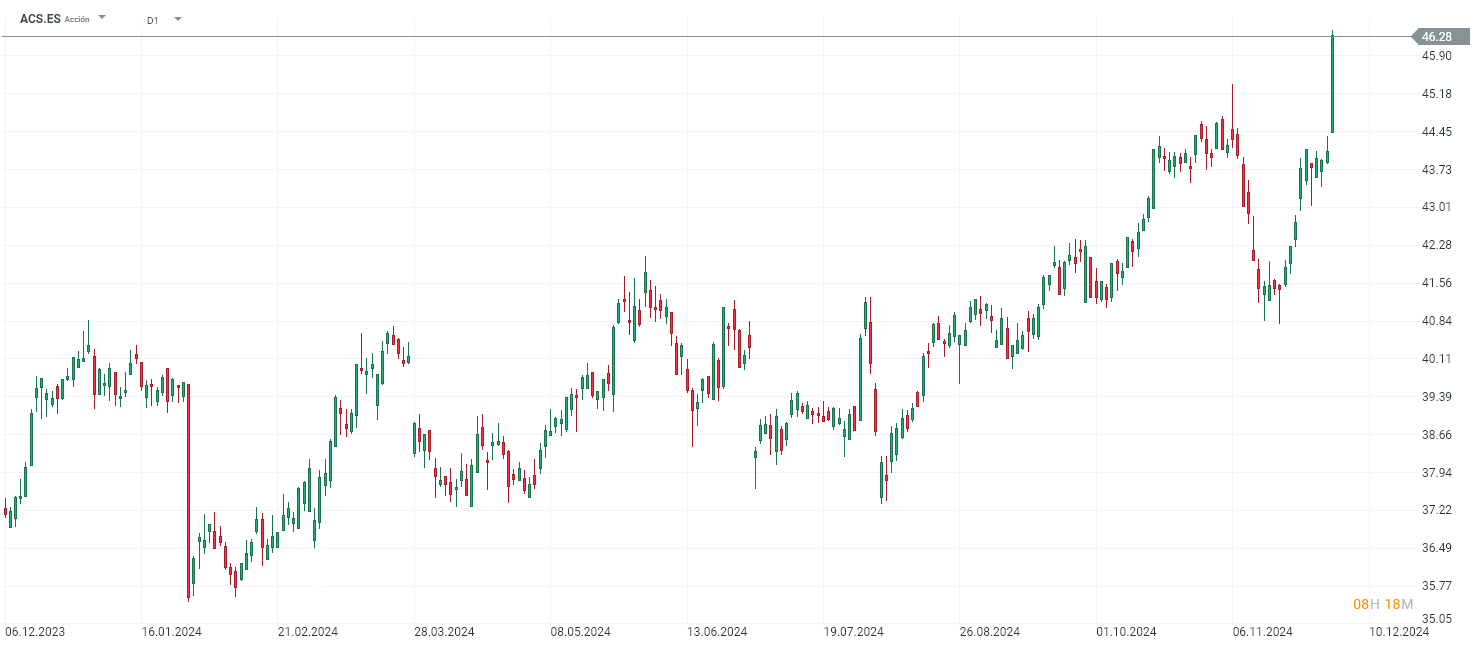
Task: Click the tall green latest candle
Action: pyautogui.click(x=1332, y=85)
